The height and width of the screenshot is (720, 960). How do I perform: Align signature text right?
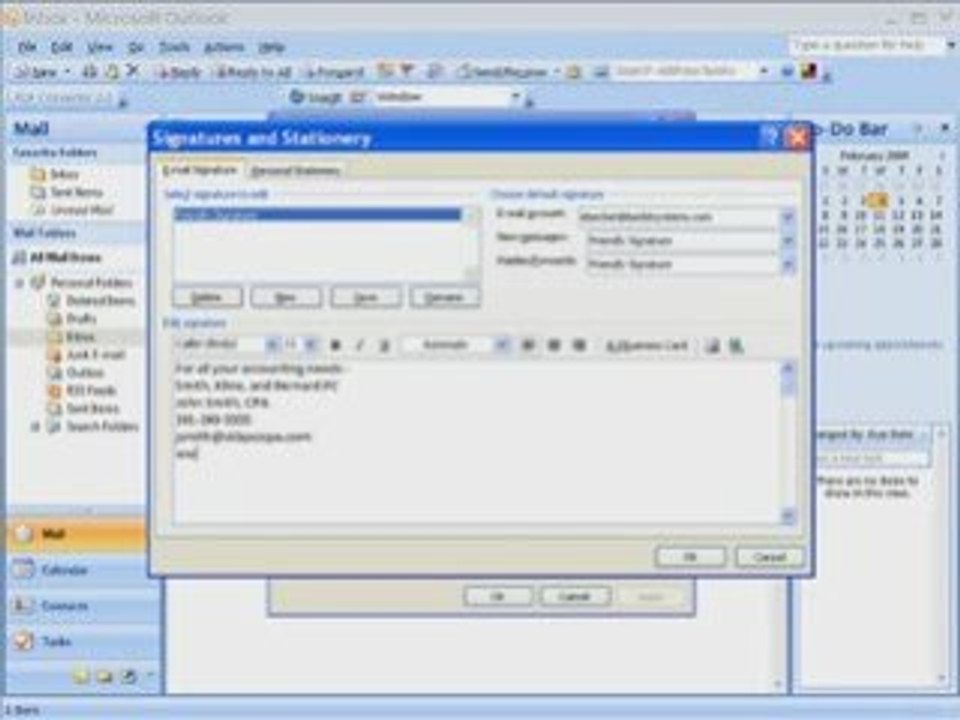pyautogui.click(x=579, y=345)
